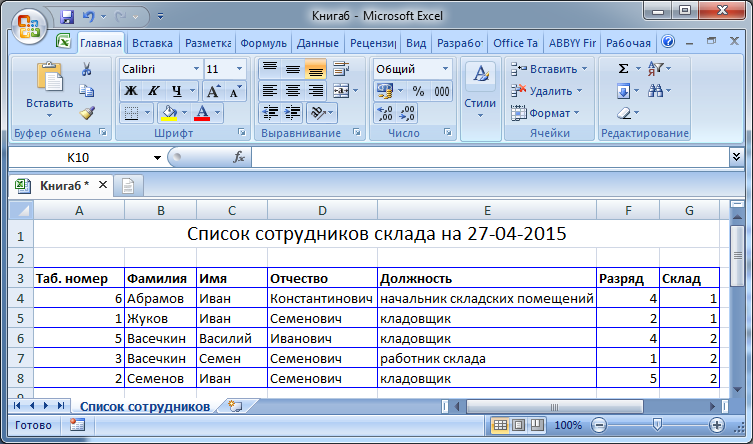Toggle italic К formatting
The height and width of the screenshot is (444, 753).
pyautogui.click(x=154, y=91)
